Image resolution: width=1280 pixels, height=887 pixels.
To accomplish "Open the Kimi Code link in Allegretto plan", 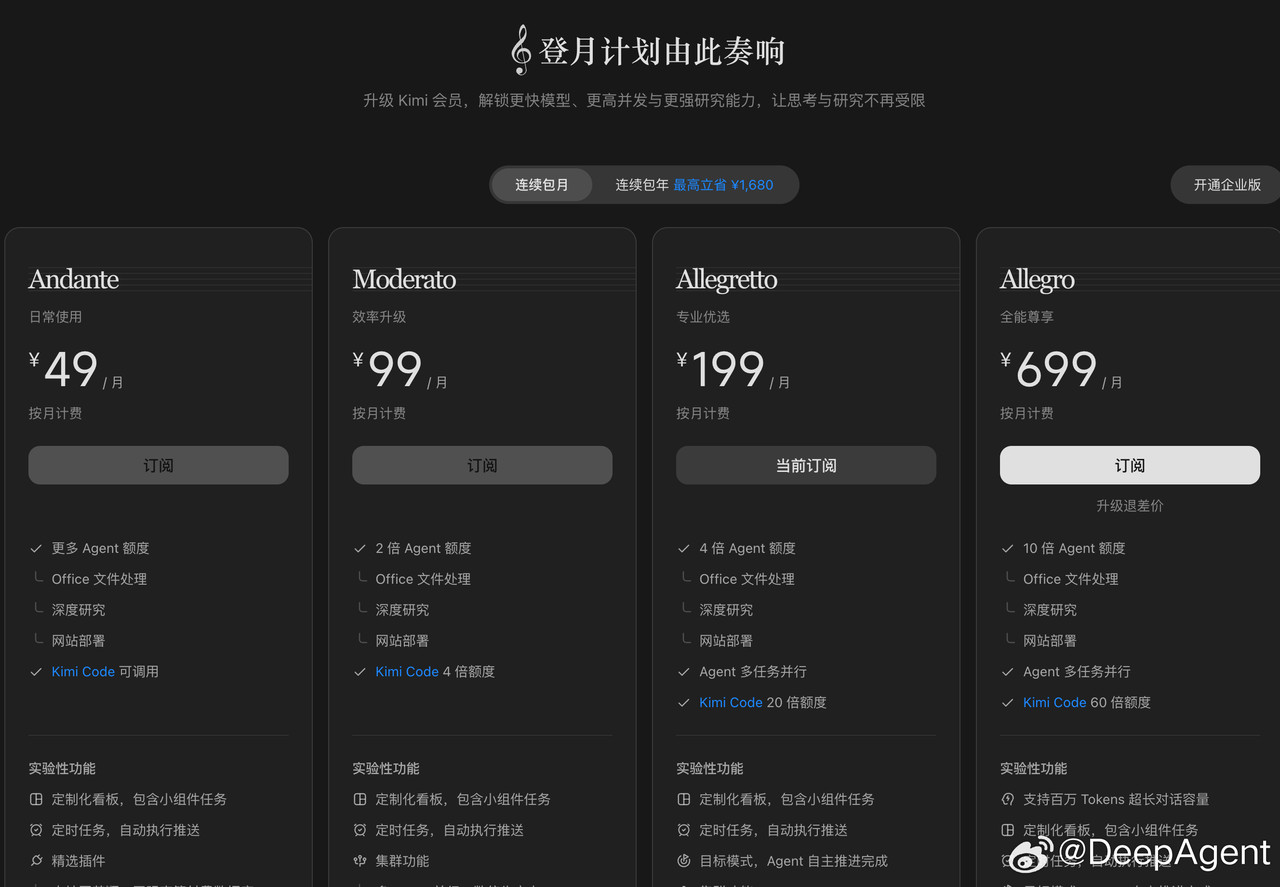I will coord(731,703).
